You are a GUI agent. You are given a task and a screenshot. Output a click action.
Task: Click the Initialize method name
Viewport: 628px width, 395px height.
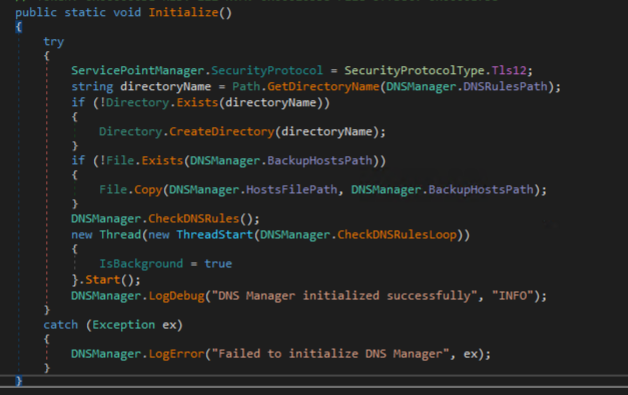coord(183,12)
